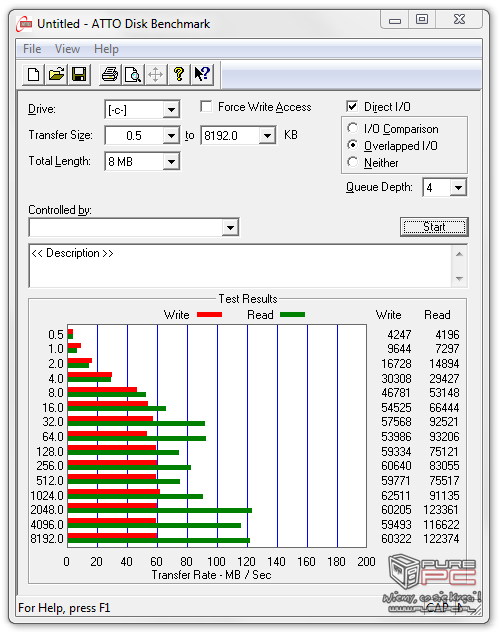Click the Transfer Rate - MB / Sec axis label
This screenshot has height=634, width=500.
[211, 575]
